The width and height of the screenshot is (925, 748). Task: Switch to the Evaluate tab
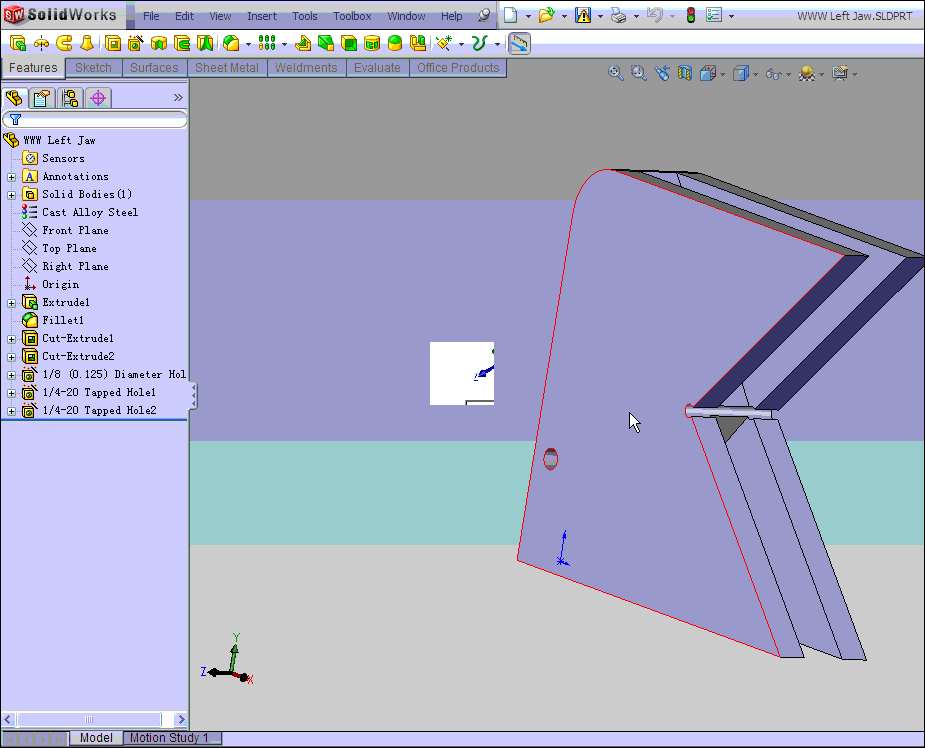tap(378, 68)
